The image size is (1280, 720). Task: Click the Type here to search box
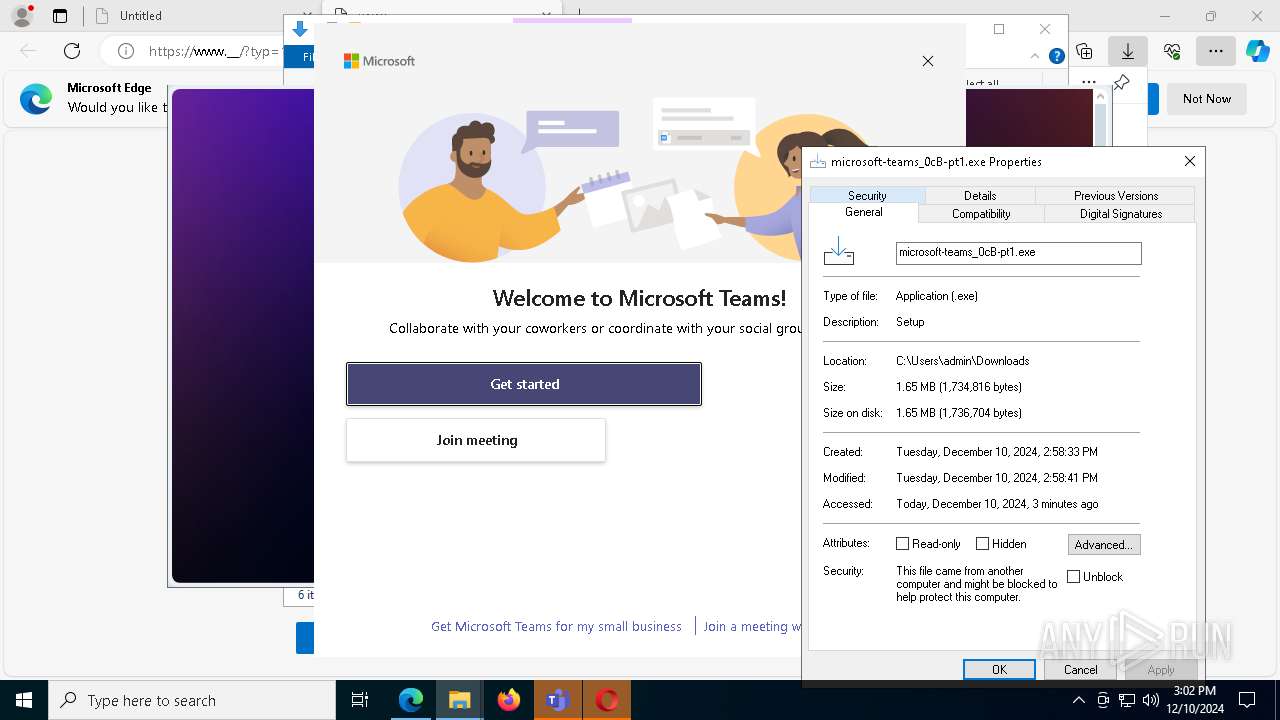(192, 701)
